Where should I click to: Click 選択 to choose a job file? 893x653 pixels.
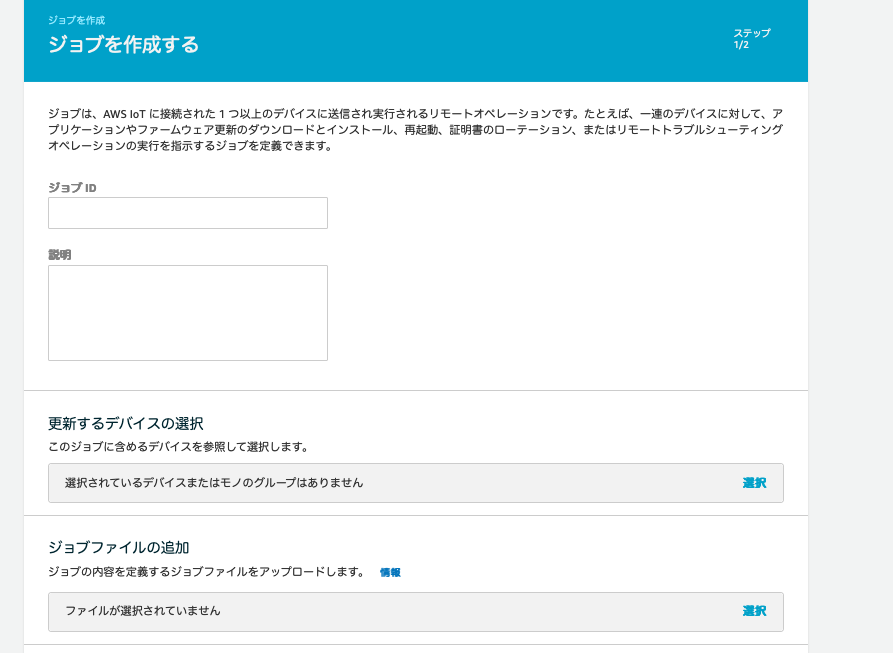[x=753, y=611]
